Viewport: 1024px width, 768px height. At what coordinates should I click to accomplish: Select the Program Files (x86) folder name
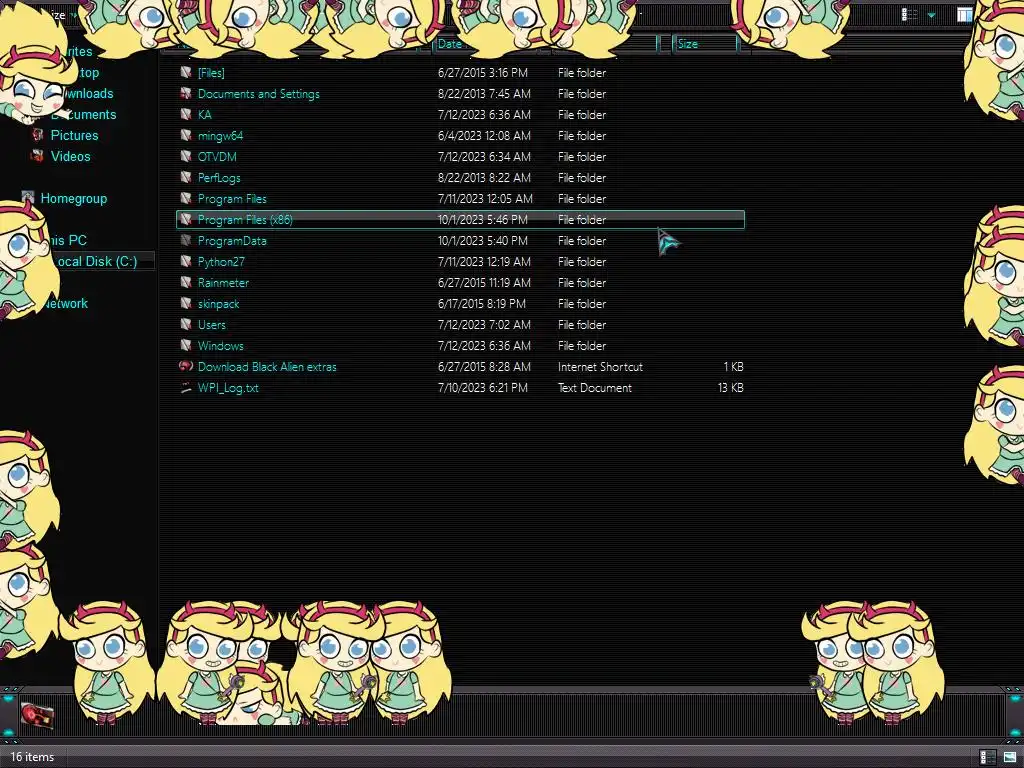(245, 219)
